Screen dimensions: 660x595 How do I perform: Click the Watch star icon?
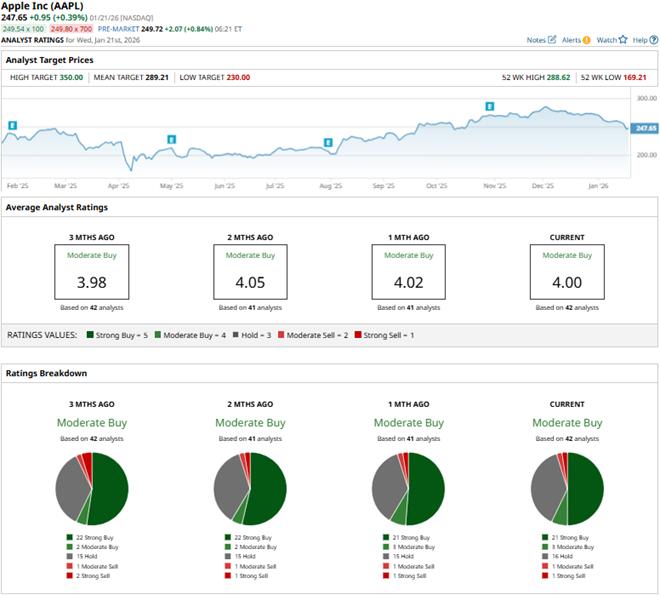click(623, 40)
